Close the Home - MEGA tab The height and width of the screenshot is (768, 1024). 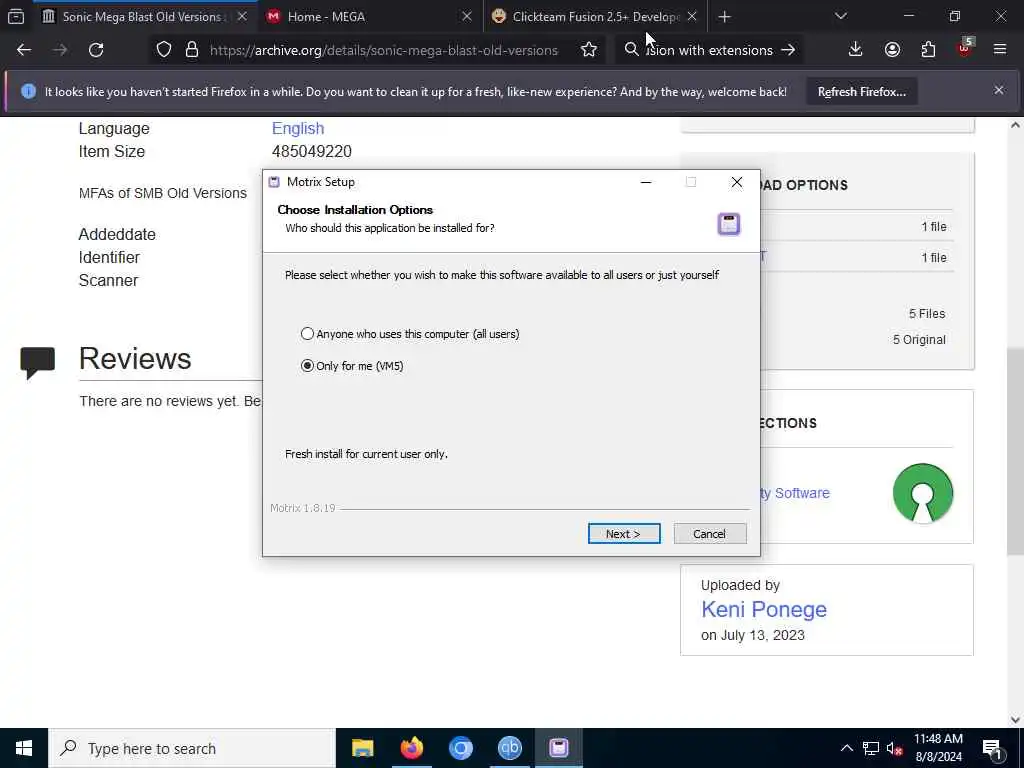(x=467, y=16)
